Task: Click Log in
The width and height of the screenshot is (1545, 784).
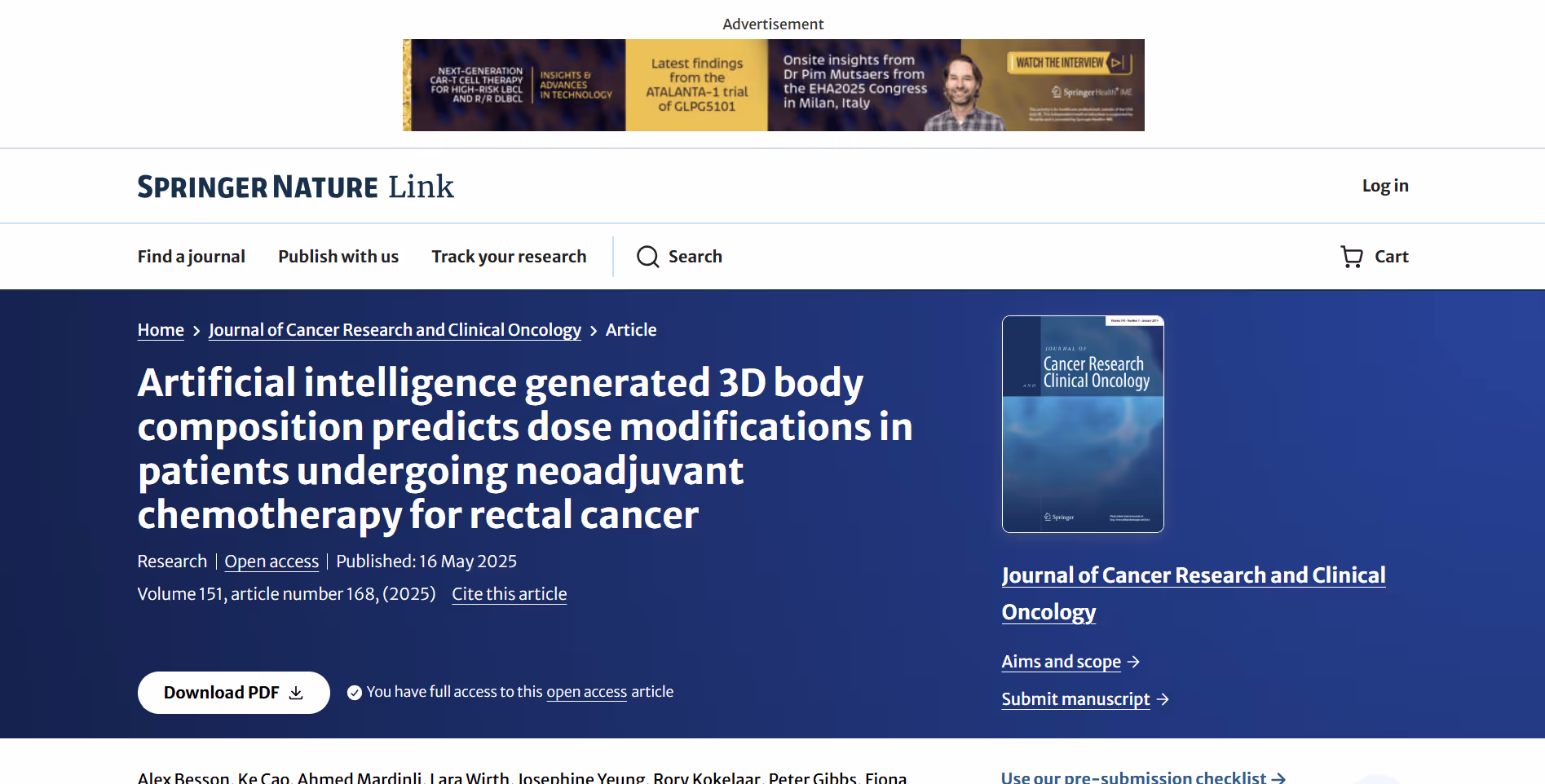Action: [1385, 186]
